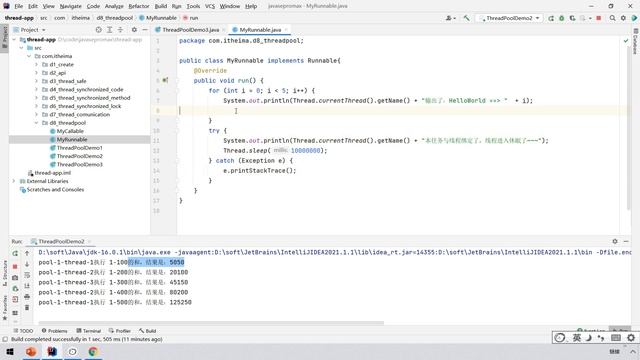Close the MyRunnable.java tab
Viewport: 640px width, 360px height.
click(286, 30)
